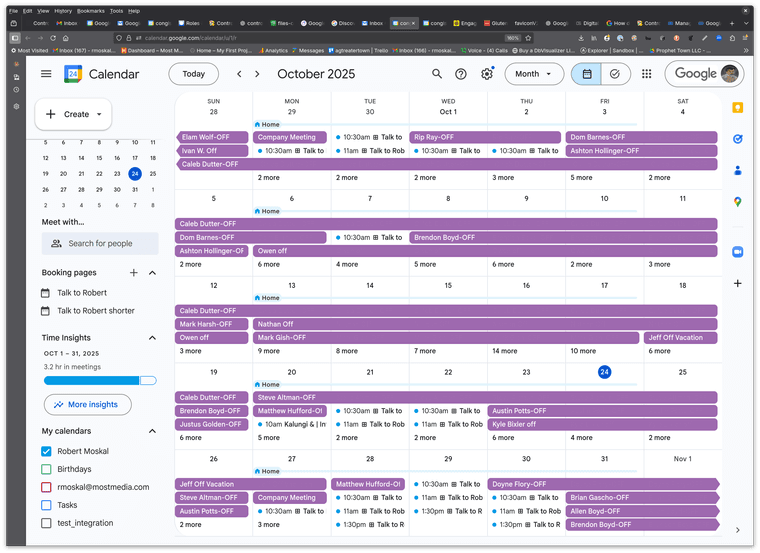The height and width of the screenshot is (553, 760).
Task: Open the Settings gear menu
Action: [x=487, y=74]
